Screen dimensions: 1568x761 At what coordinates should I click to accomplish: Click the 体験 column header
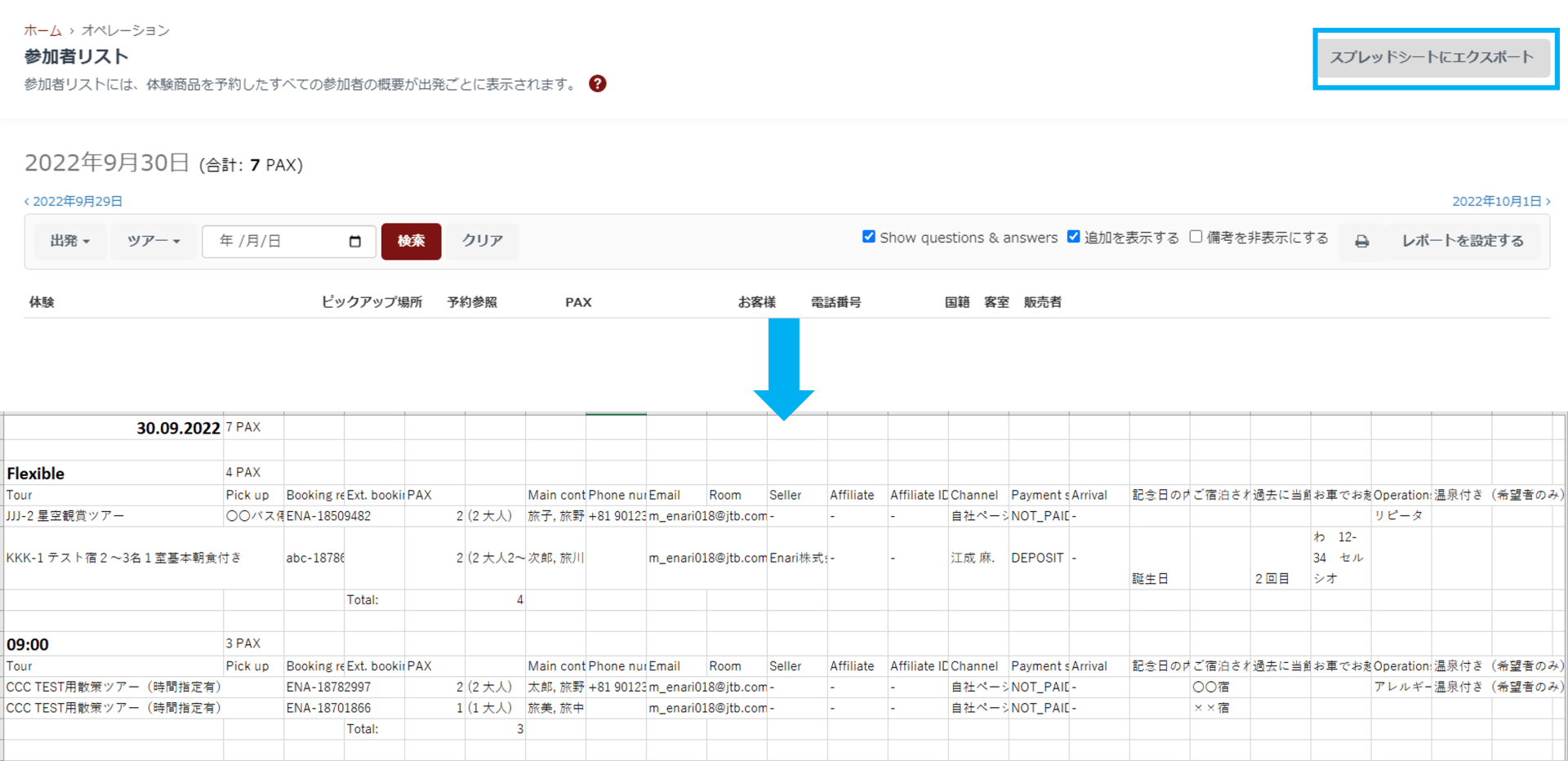(42, 302)
